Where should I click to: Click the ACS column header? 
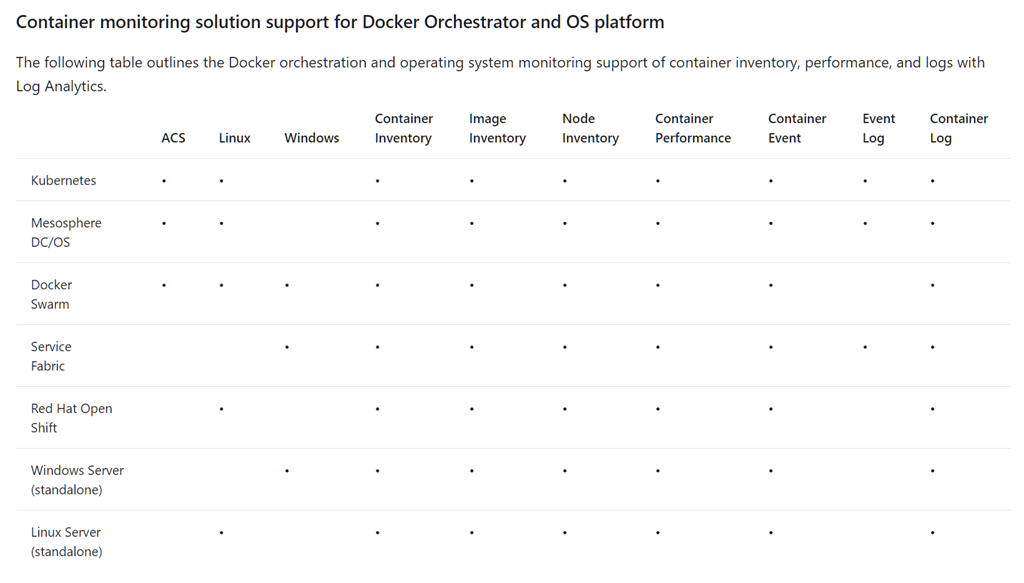[x=173, y=138]
